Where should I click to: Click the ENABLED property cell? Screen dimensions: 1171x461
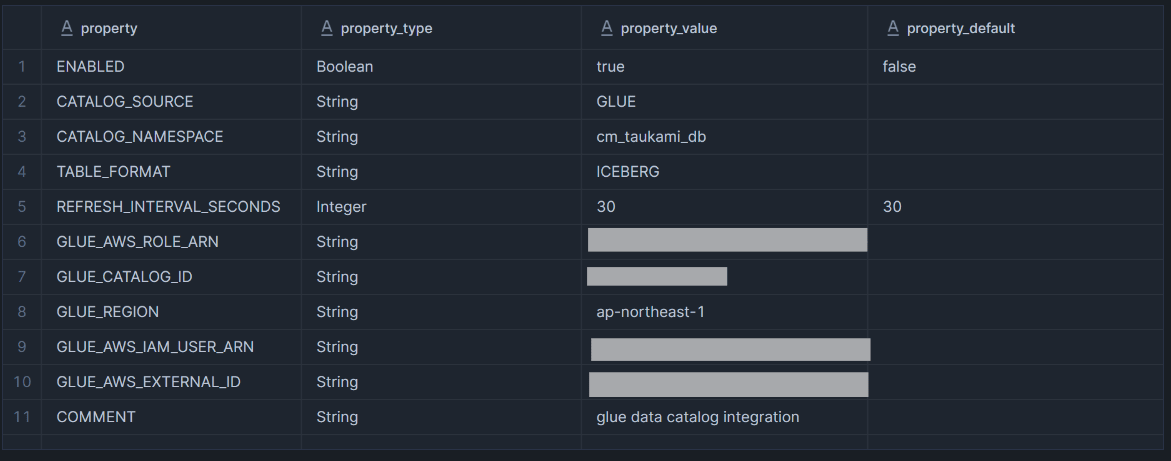(x=171, y=66)
